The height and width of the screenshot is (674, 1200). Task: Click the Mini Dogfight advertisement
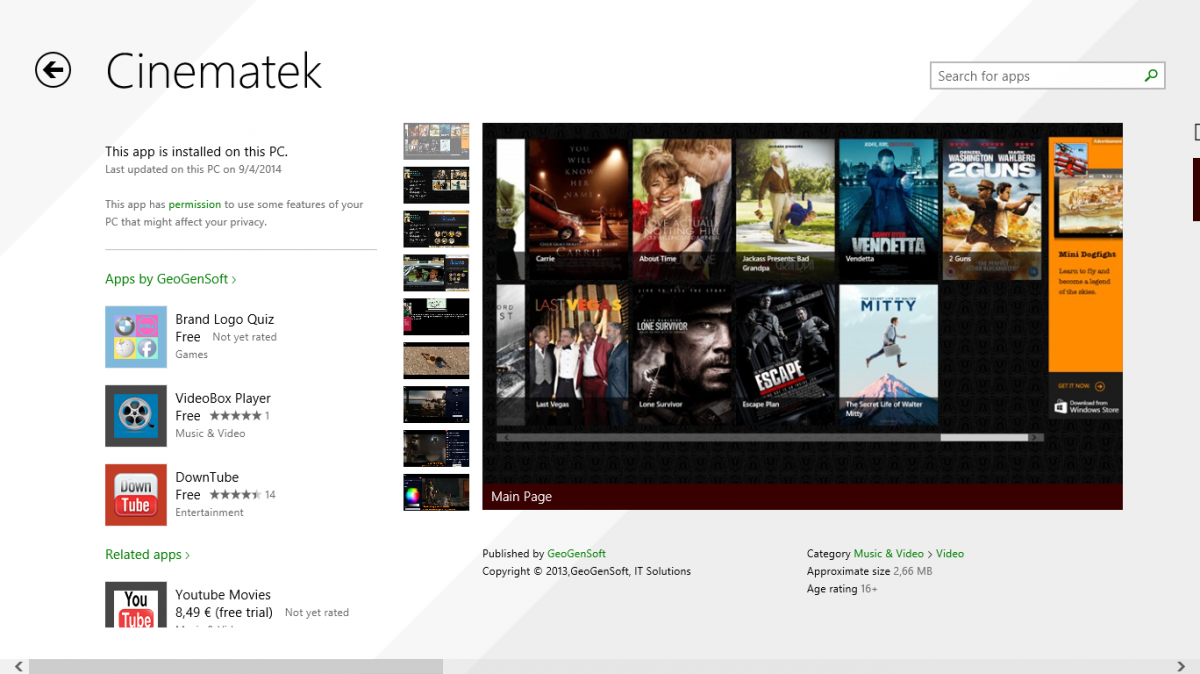pyautogui.click(x=1086, y=278)
